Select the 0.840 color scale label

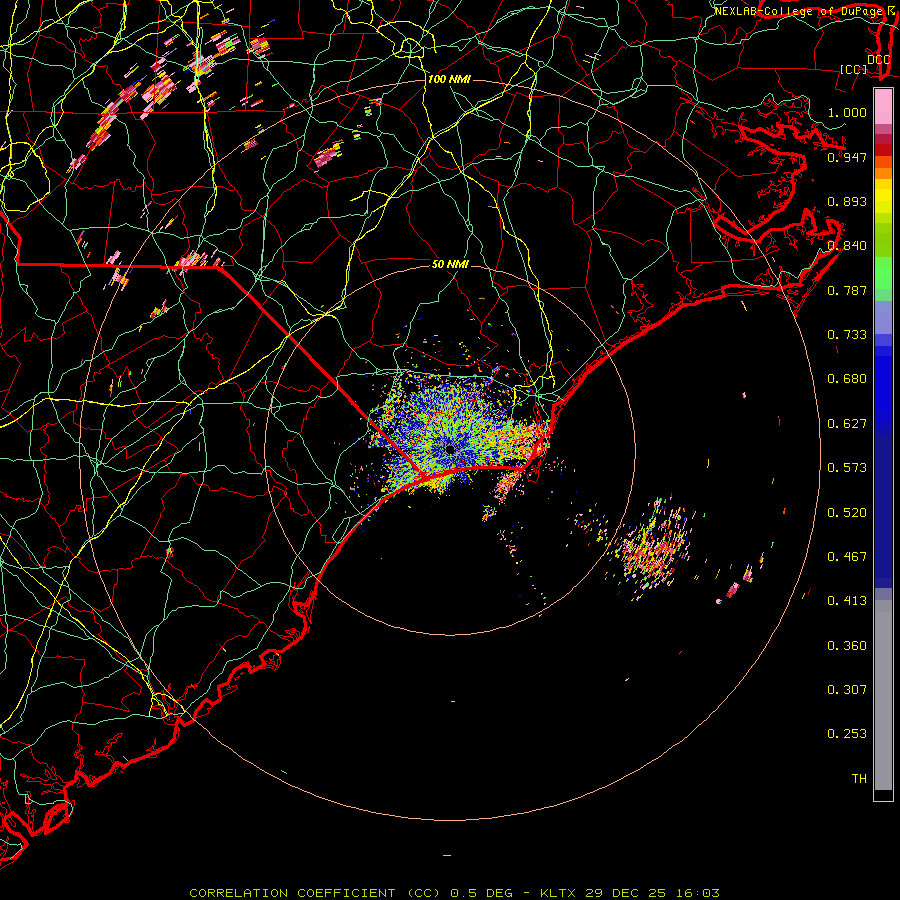[x=847, y=246]
